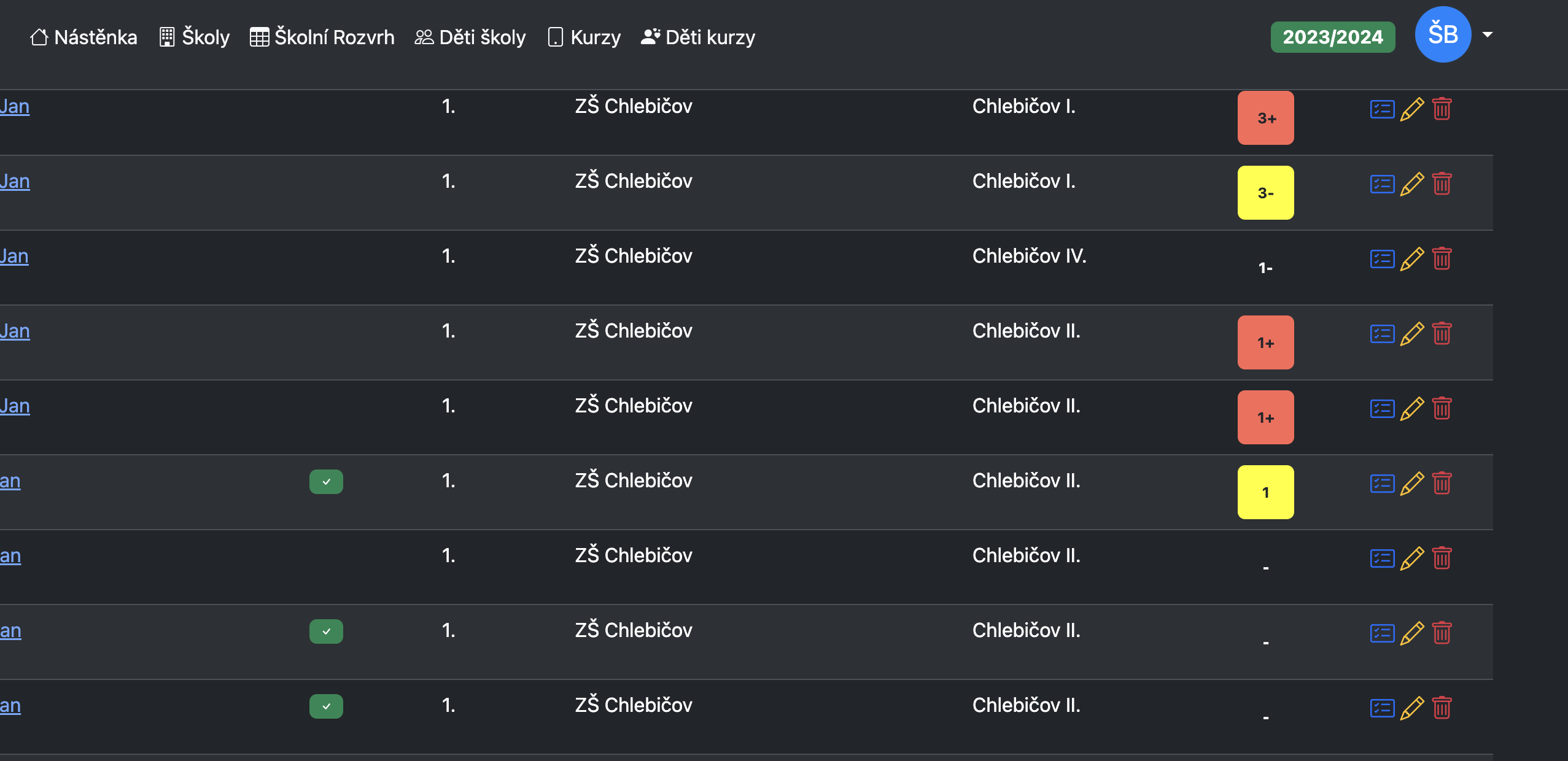
Task: Open the ŠB avatar account menu
Action: pos(1443,34)
